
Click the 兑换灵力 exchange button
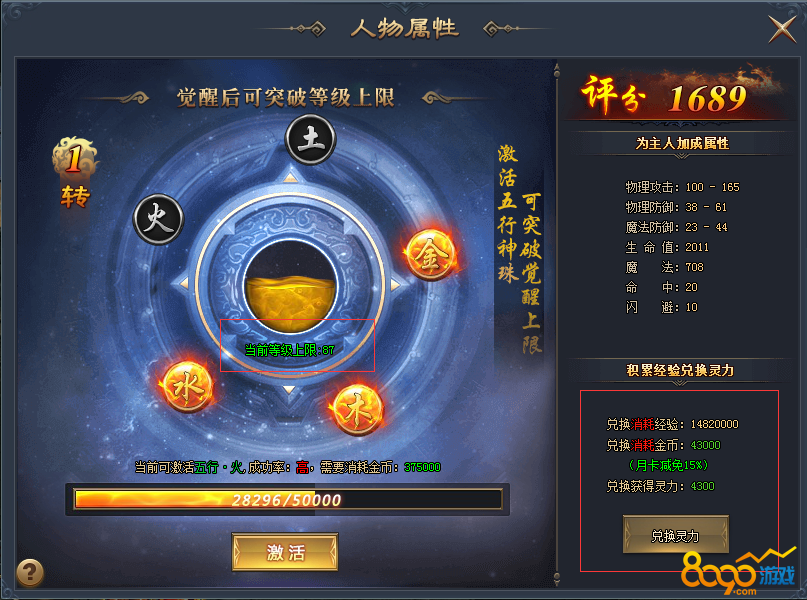[675, 535]
